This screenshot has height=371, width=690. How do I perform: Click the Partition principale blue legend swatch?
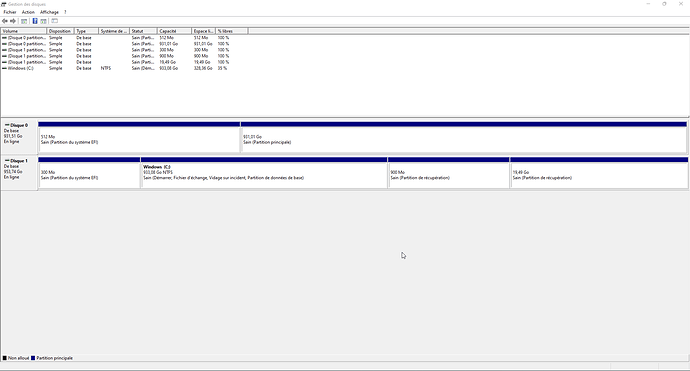(x=33, y=358)
